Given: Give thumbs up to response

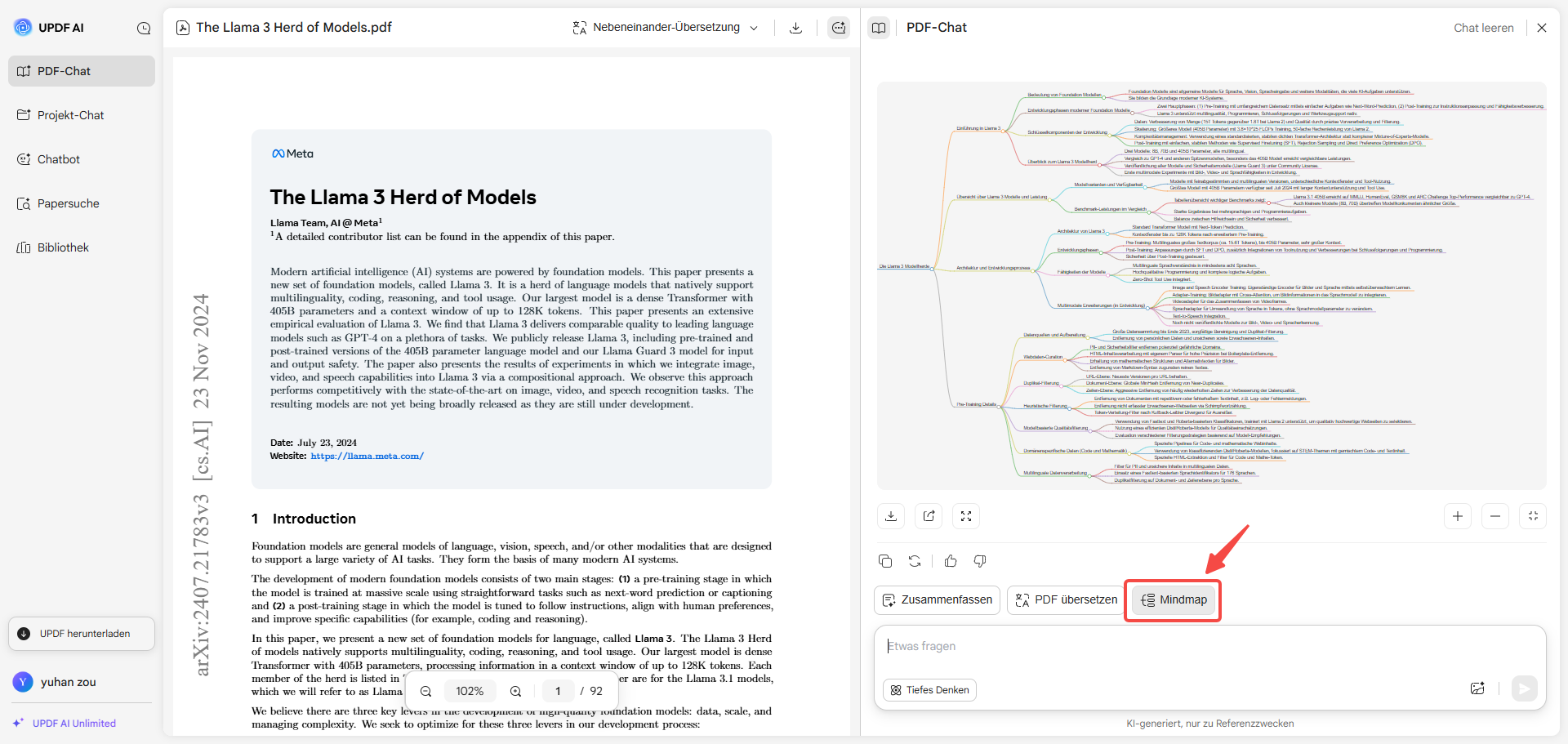Looking at the screenshot, I should coord(951,561).
